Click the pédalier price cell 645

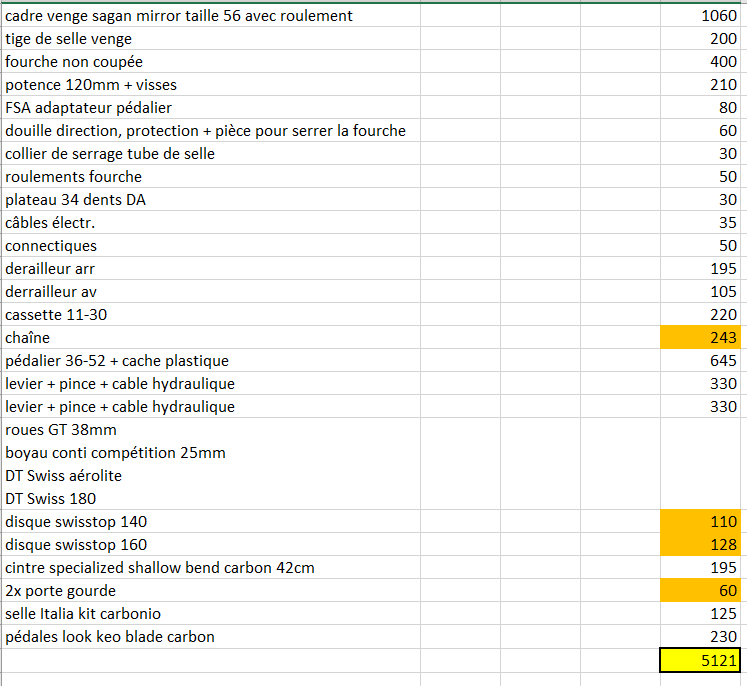coord(700,361)
